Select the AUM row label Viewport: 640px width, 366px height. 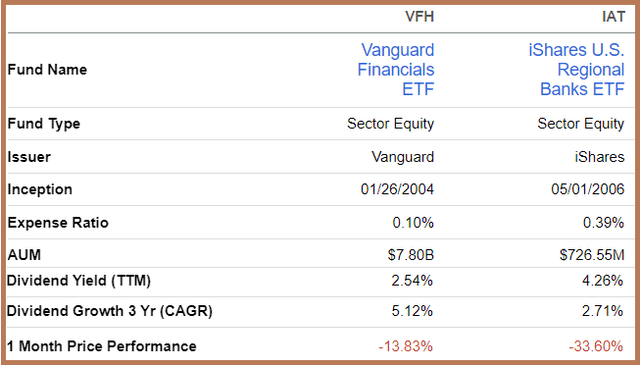click(x=24, y=255)
